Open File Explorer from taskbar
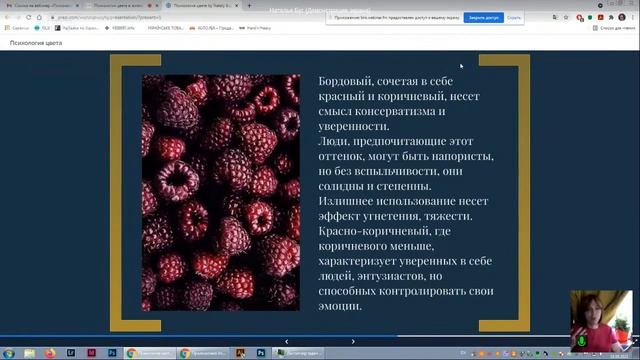 click(x=29, y=353)
